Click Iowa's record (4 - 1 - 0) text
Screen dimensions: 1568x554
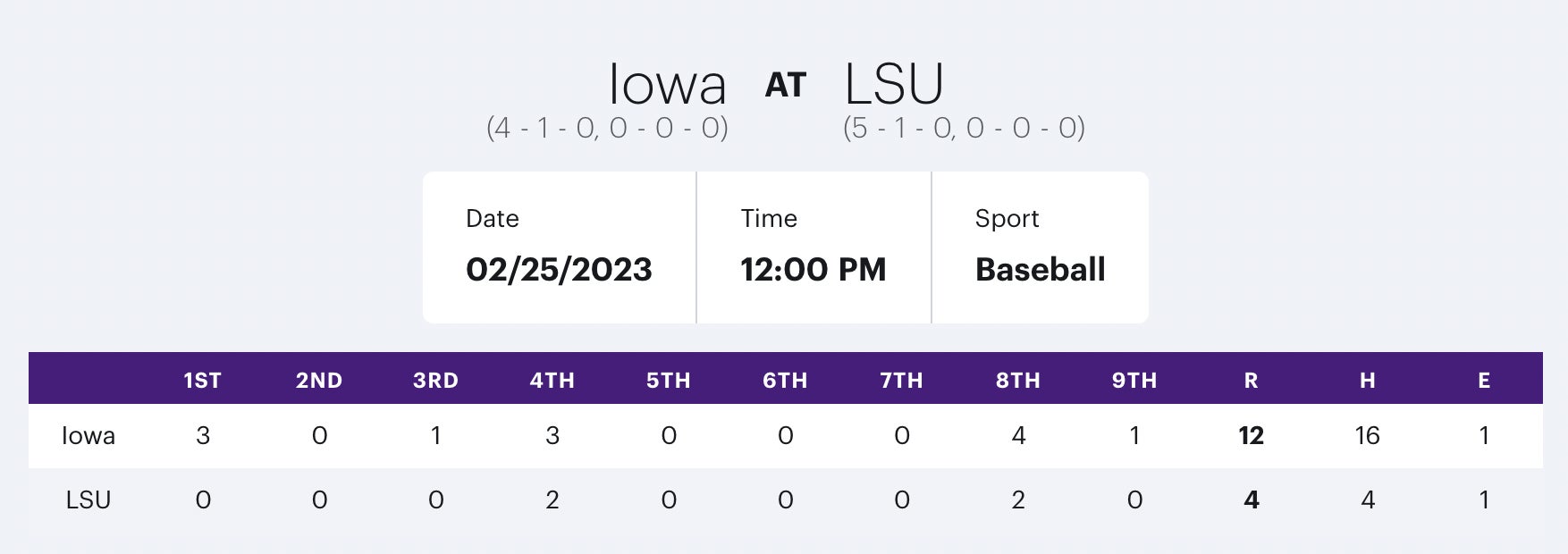607,129
